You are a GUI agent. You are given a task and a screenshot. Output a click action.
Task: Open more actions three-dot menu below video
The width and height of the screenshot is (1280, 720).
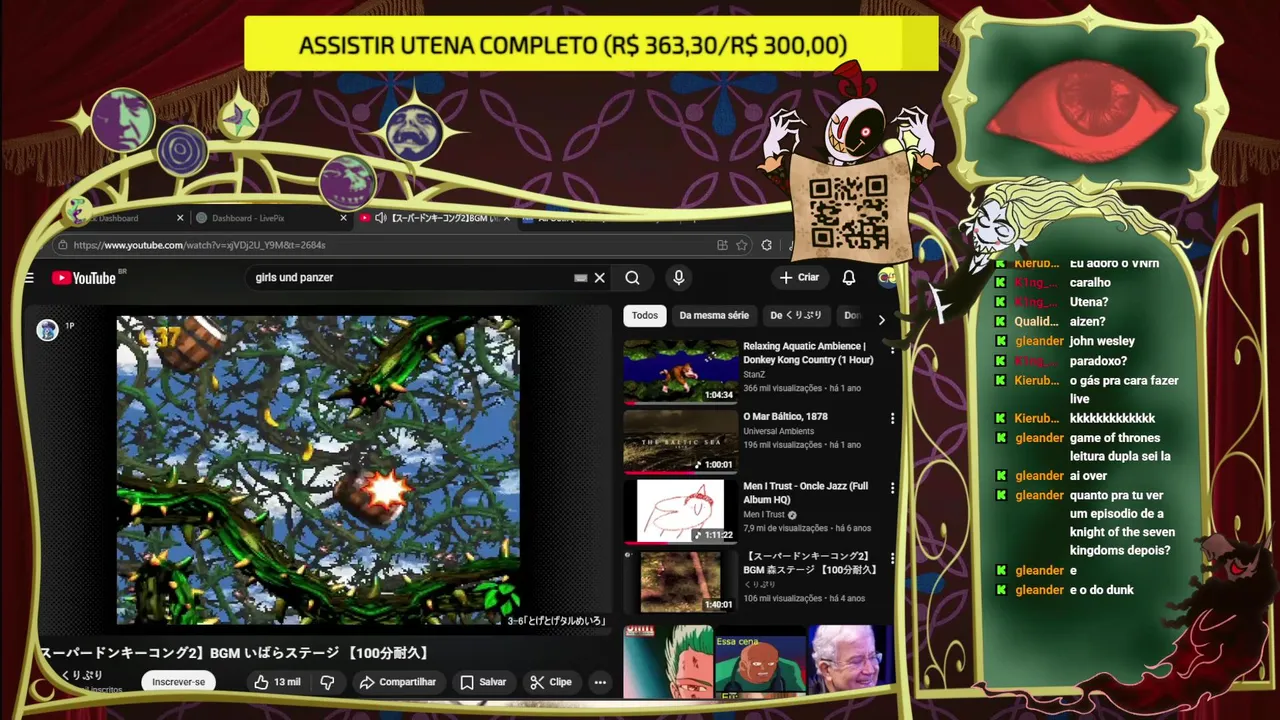pyautogui.click(x=600, y=682)
